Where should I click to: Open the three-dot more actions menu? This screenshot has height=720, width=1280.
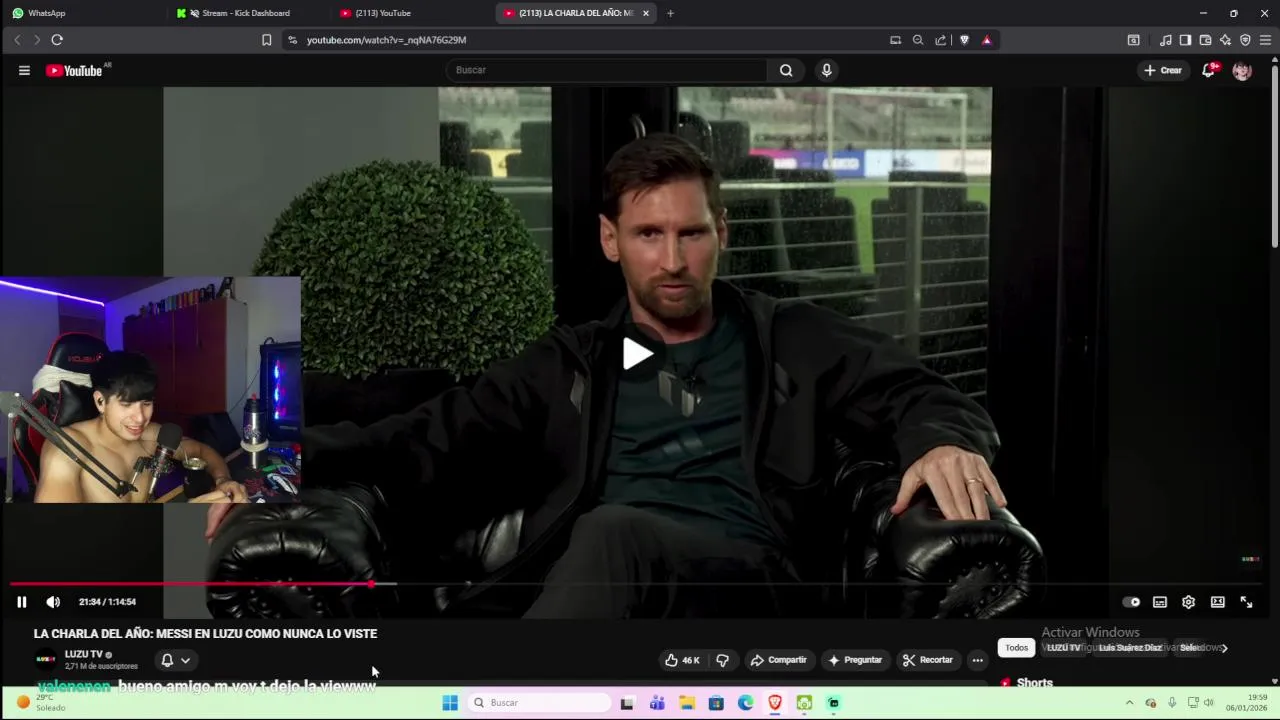click(x=978, y=660)
